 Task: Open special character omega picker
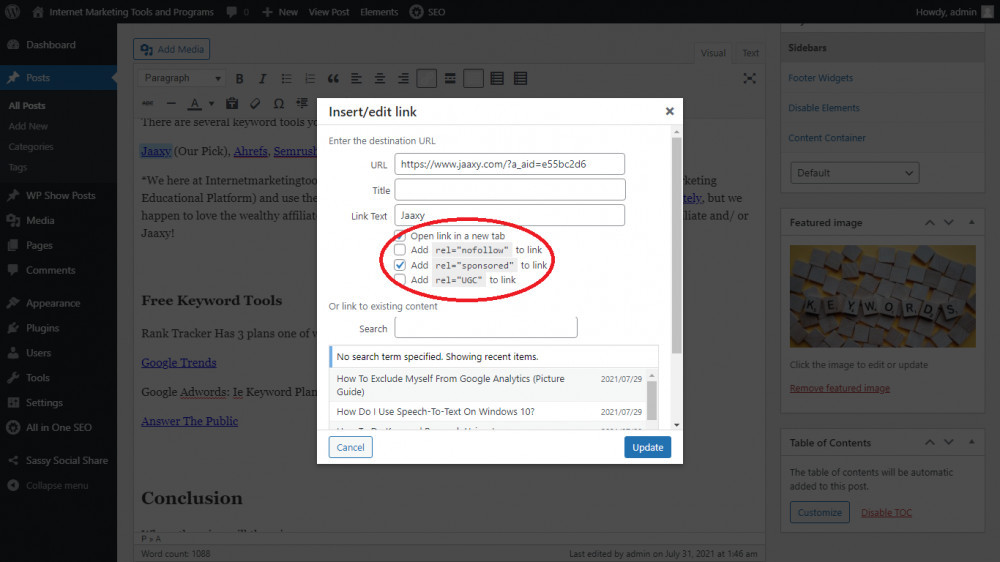pyautogui.click(x=279, y=103)
